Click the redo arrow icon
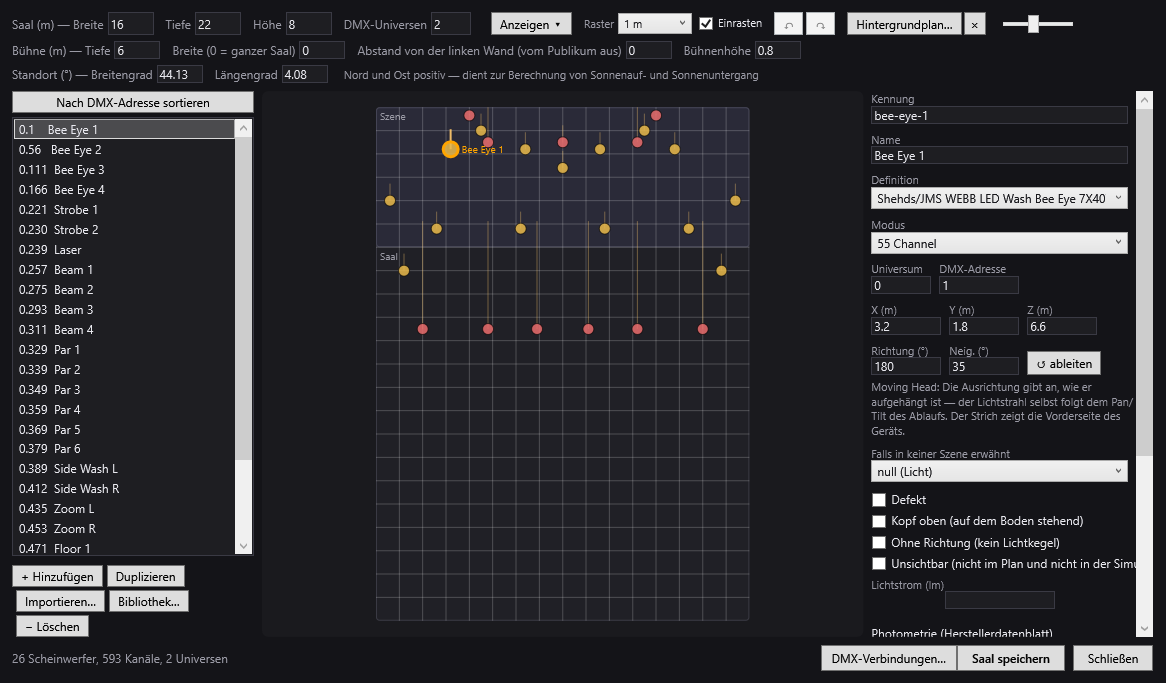Image resolution: width=1166 pixels, height=683 pixels. click(x=820, y=25)
